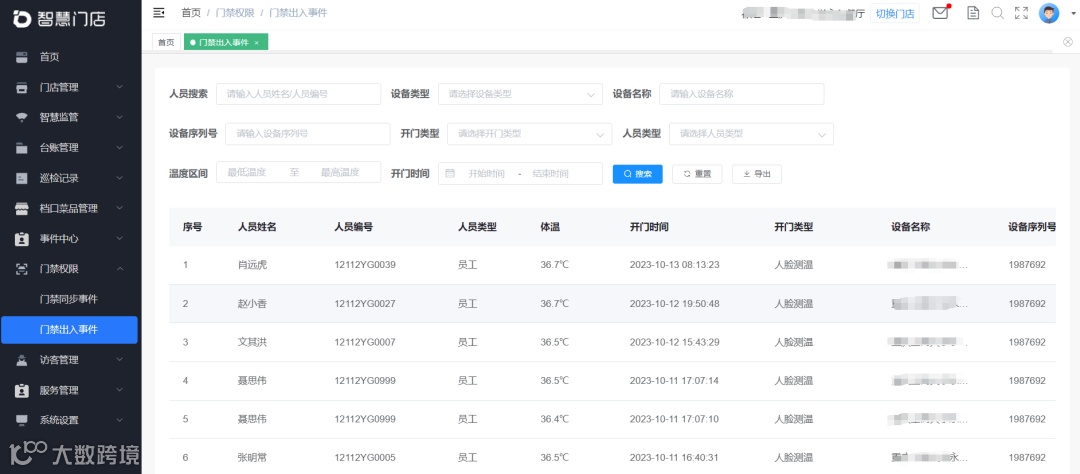The width and height of the screenshot is (1080, 474).
Task: Open 门禁同步事件 submenu item
Action: tap(69, 300)
